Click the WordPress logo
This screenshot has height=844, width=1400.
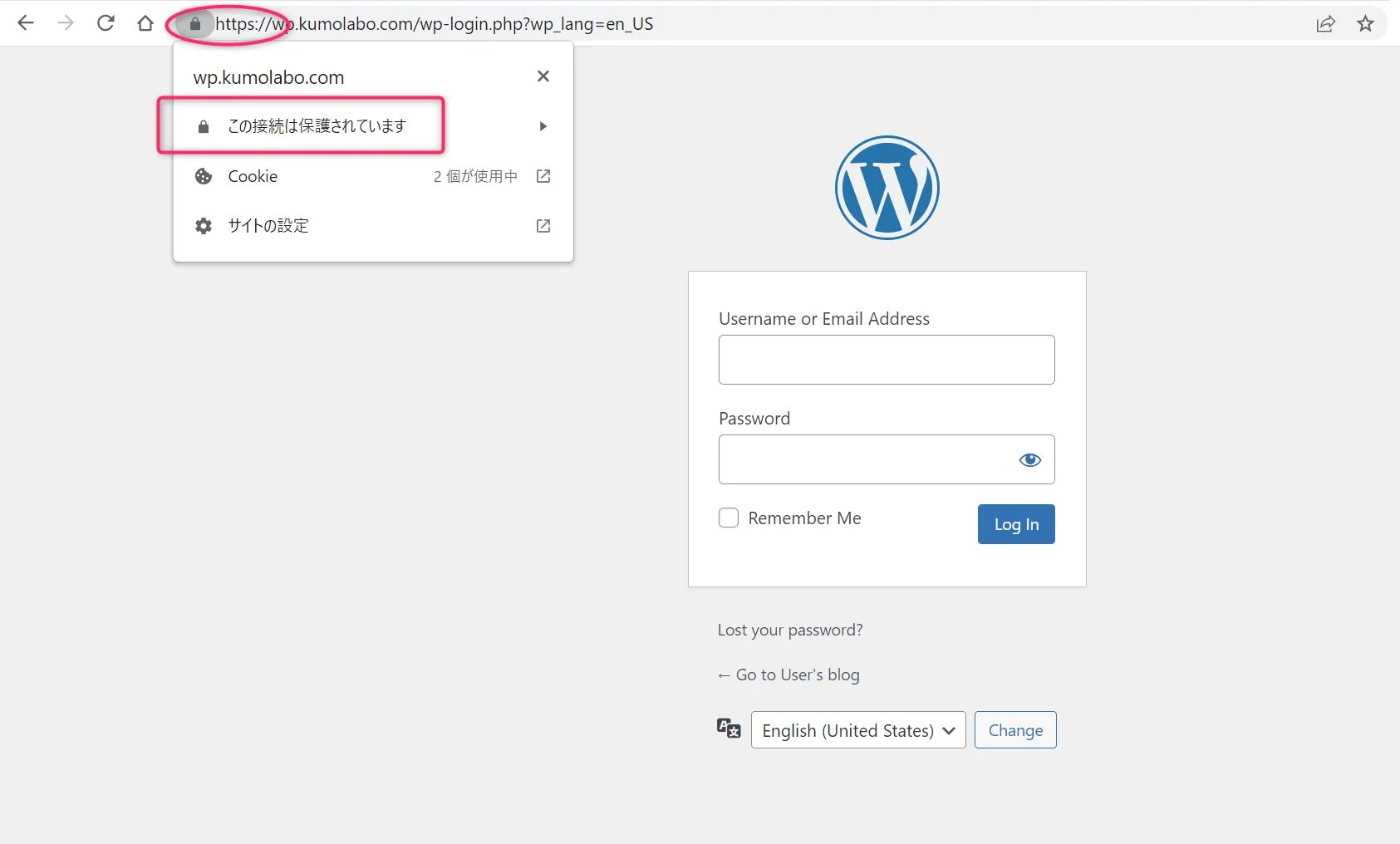pyautogui.click(x=886, y=188)
